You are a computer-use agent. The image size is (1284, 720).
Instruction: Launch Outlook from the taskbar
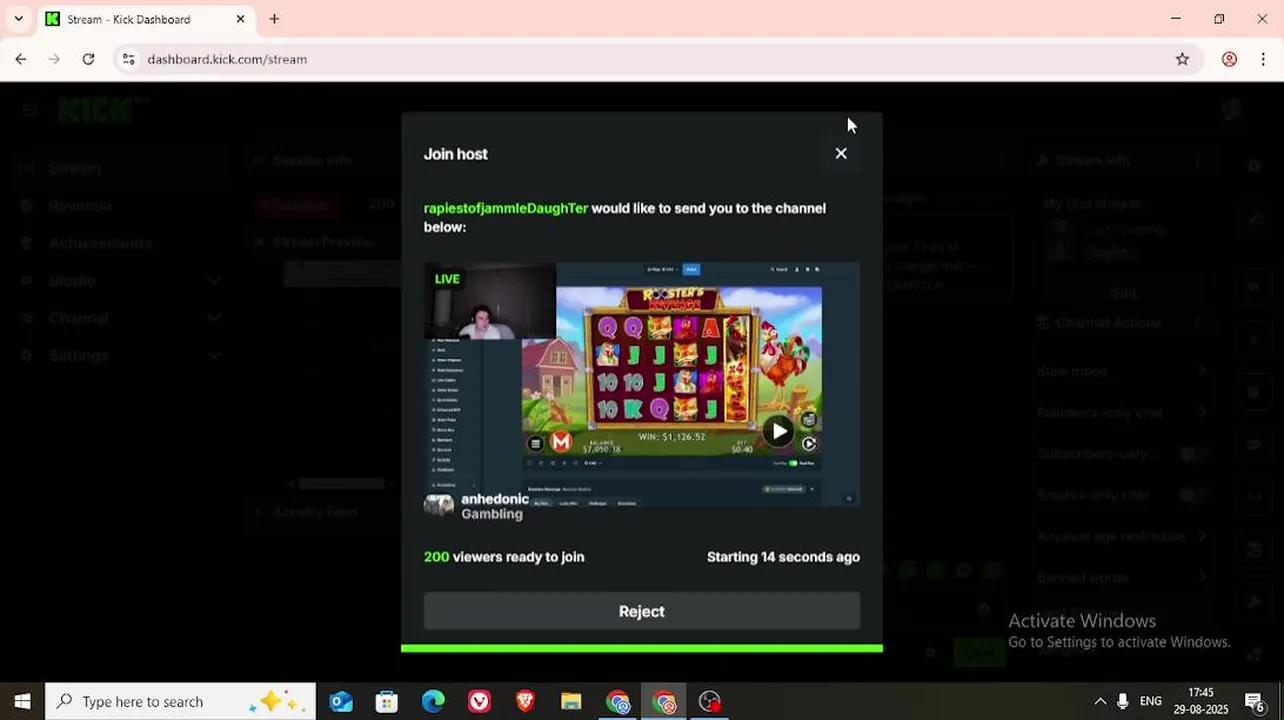[341, 701]
